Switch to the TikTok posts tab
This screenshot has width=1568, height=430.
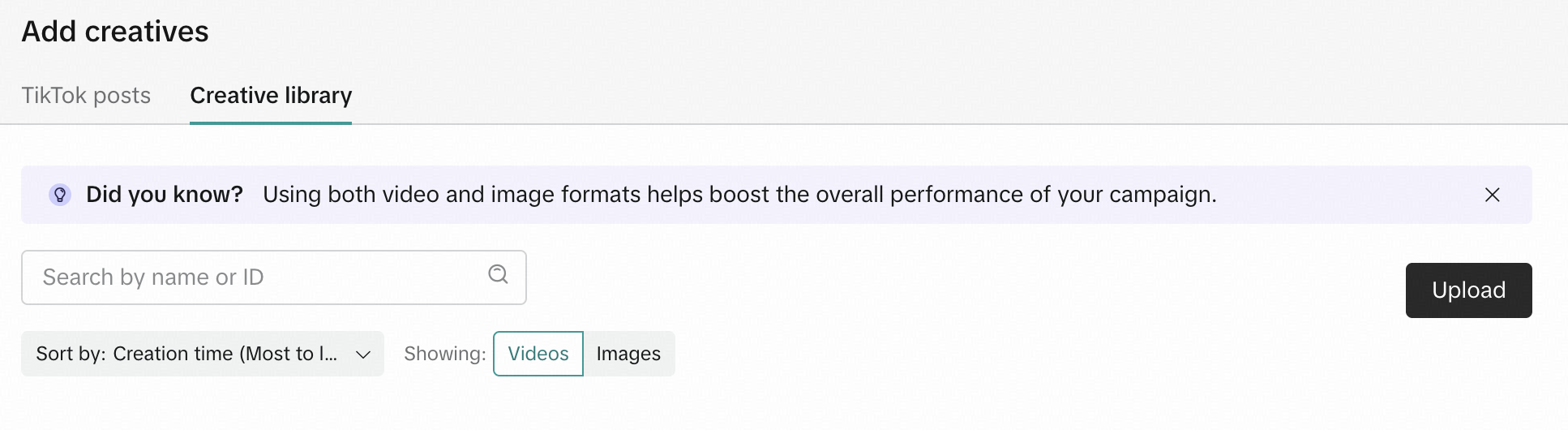pyautogui.click(x=86, y=96)
